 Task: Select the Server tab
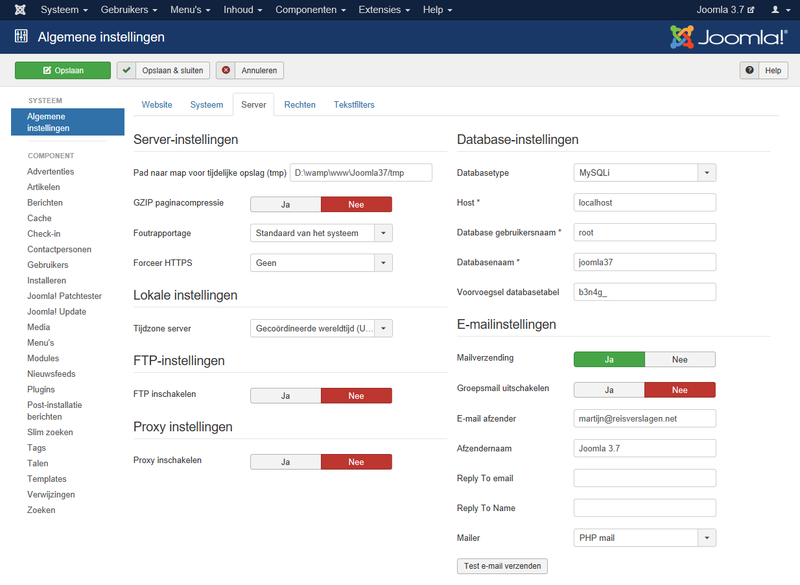(254, 105)
